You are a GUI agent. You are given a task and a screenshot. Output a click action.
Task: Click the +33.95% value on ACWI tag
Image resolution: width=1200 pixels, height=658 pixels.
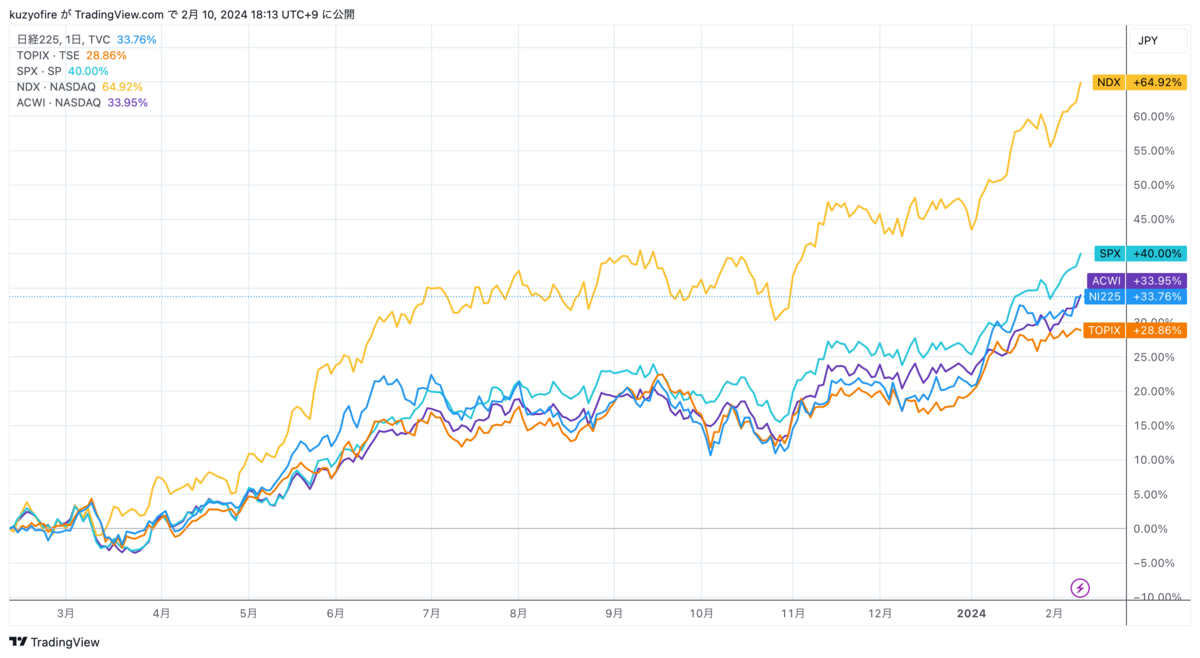click(x=1156, y=281)
